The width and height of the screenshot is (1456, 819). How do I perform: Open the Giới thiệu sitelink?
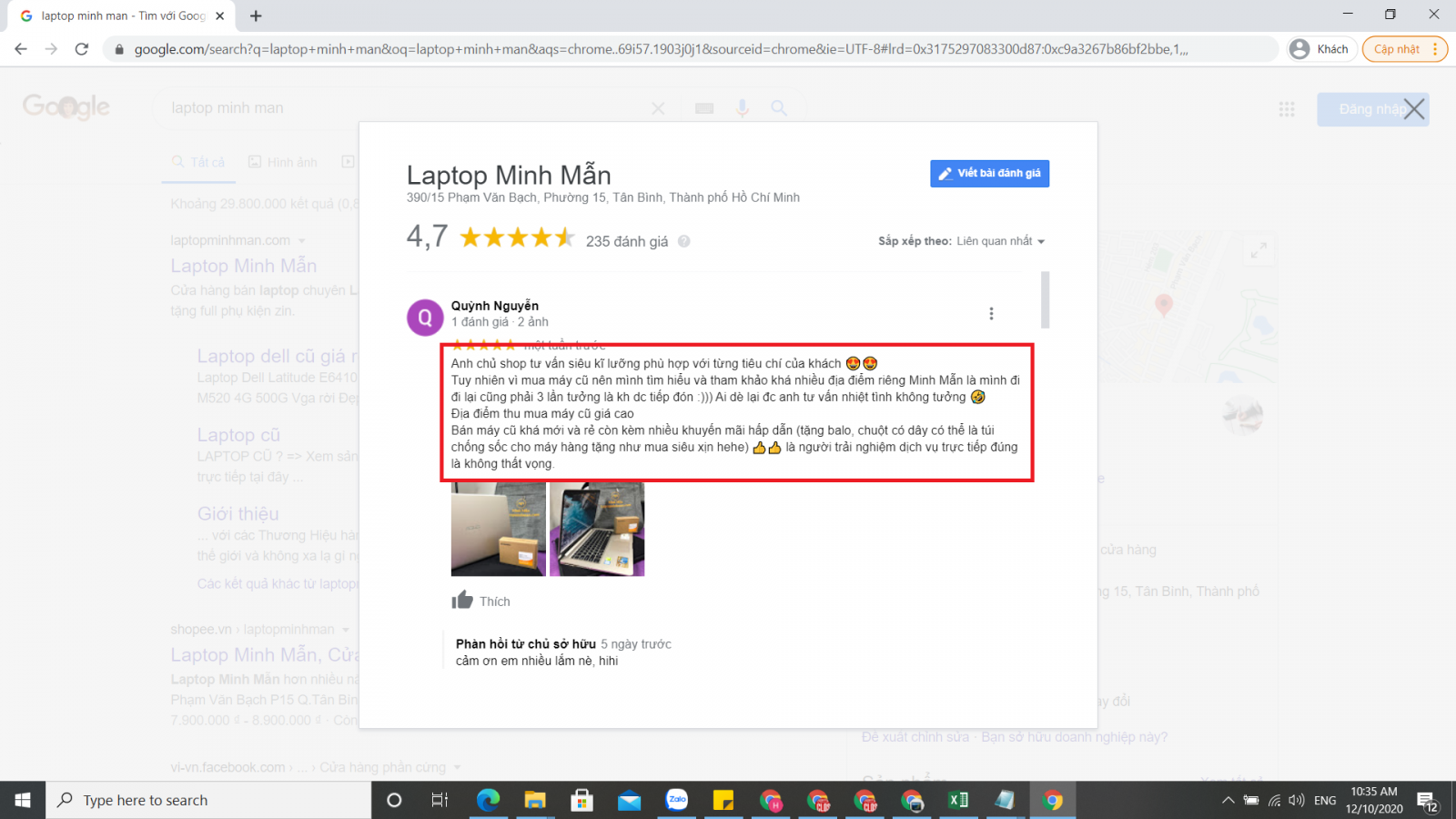point(238,514)
